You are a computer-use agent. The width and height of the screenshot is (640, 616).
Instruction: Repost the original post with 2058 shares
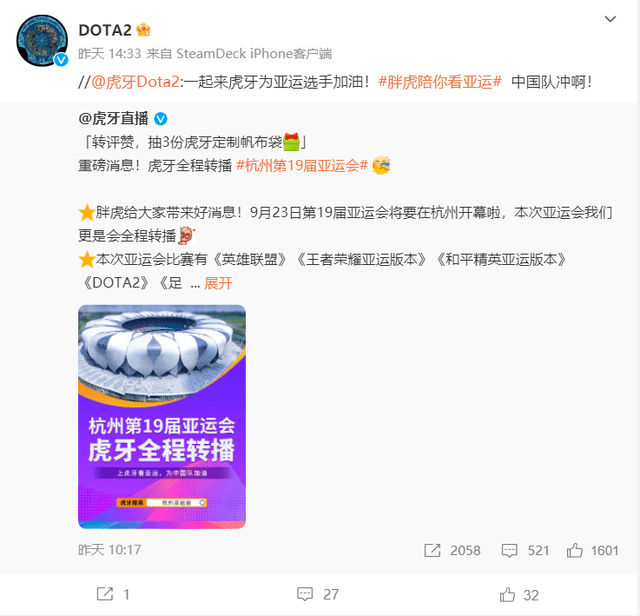click(452, 550)
